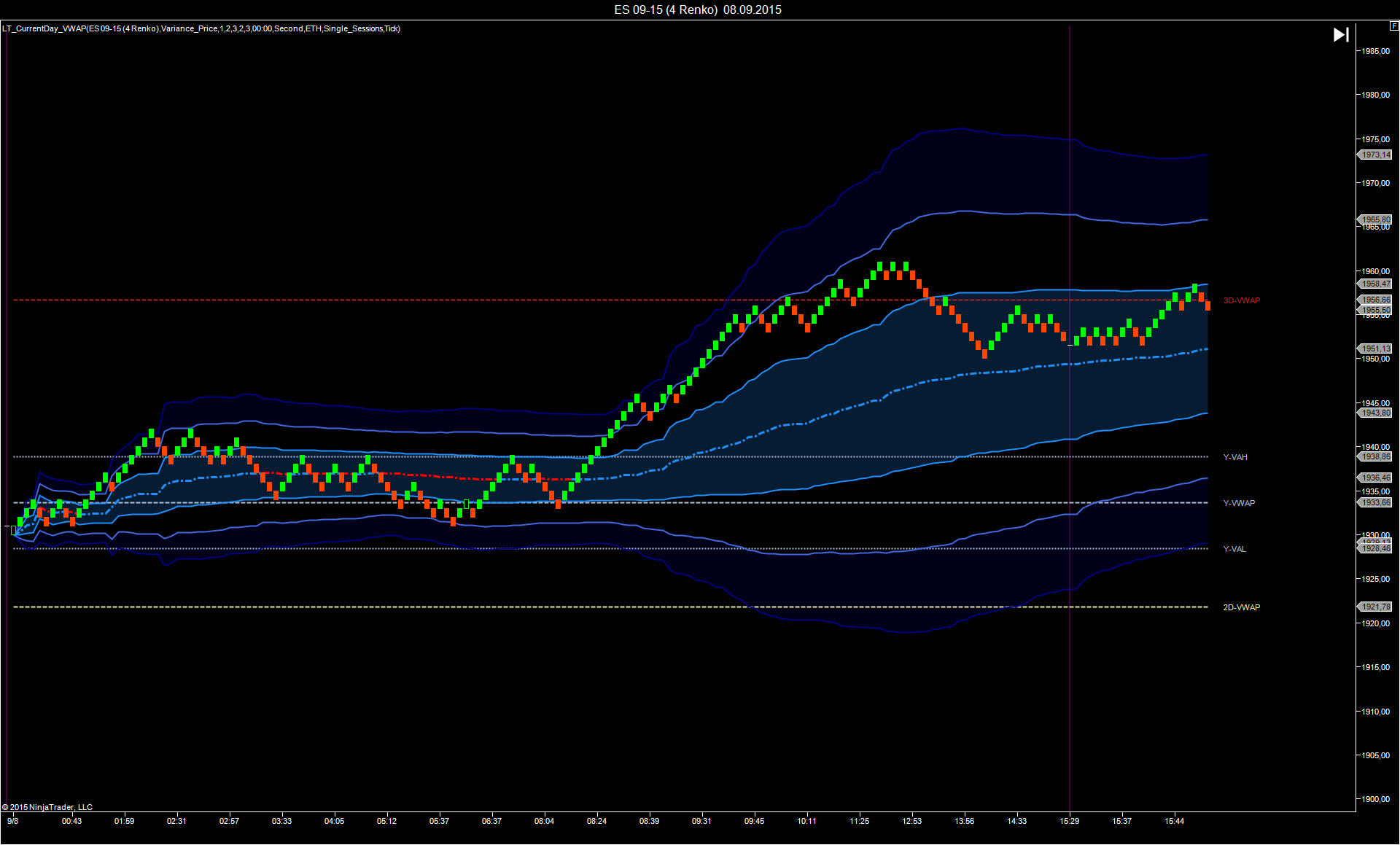
Task: Click the skip-to-latest-bar arrow icon
Action: point(1340,35)
